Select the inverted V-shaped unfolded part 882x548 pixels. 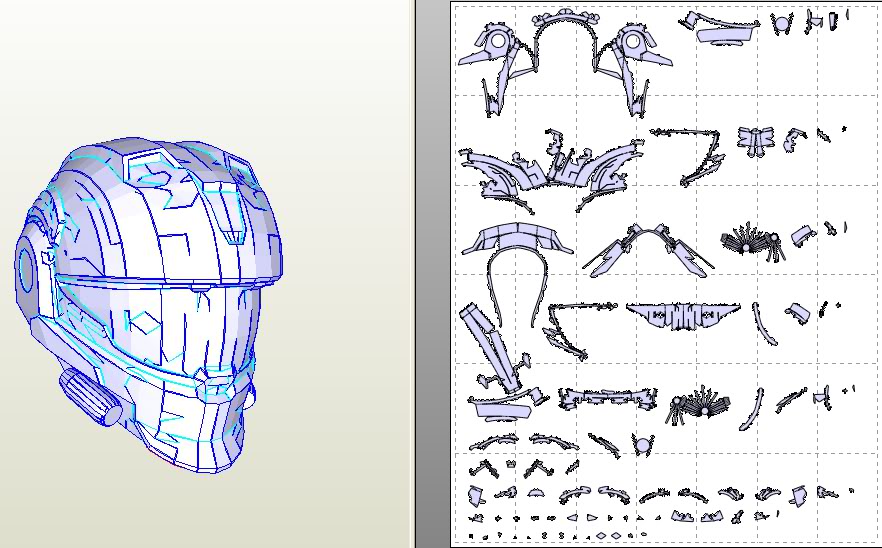click(x=649, y=249)
